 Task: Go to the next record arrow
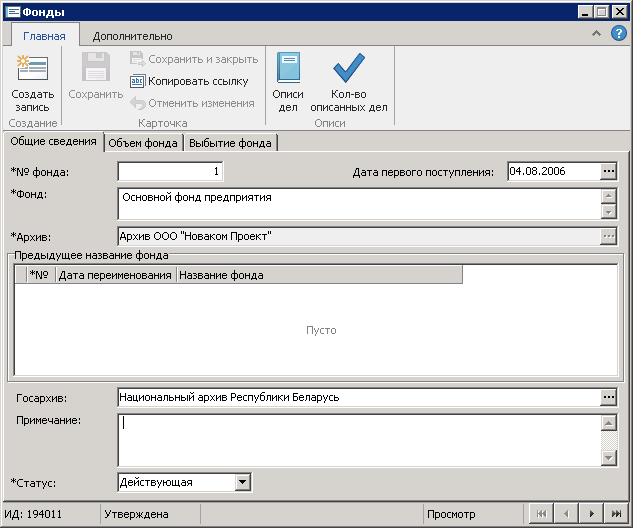tap(591, 514)
